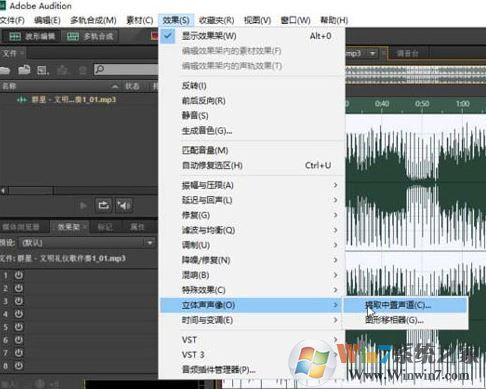The height and width of the screenshot is (389, 486).
Task: Switch to 多轨合成 view button in toolbar
Action: 90,36
